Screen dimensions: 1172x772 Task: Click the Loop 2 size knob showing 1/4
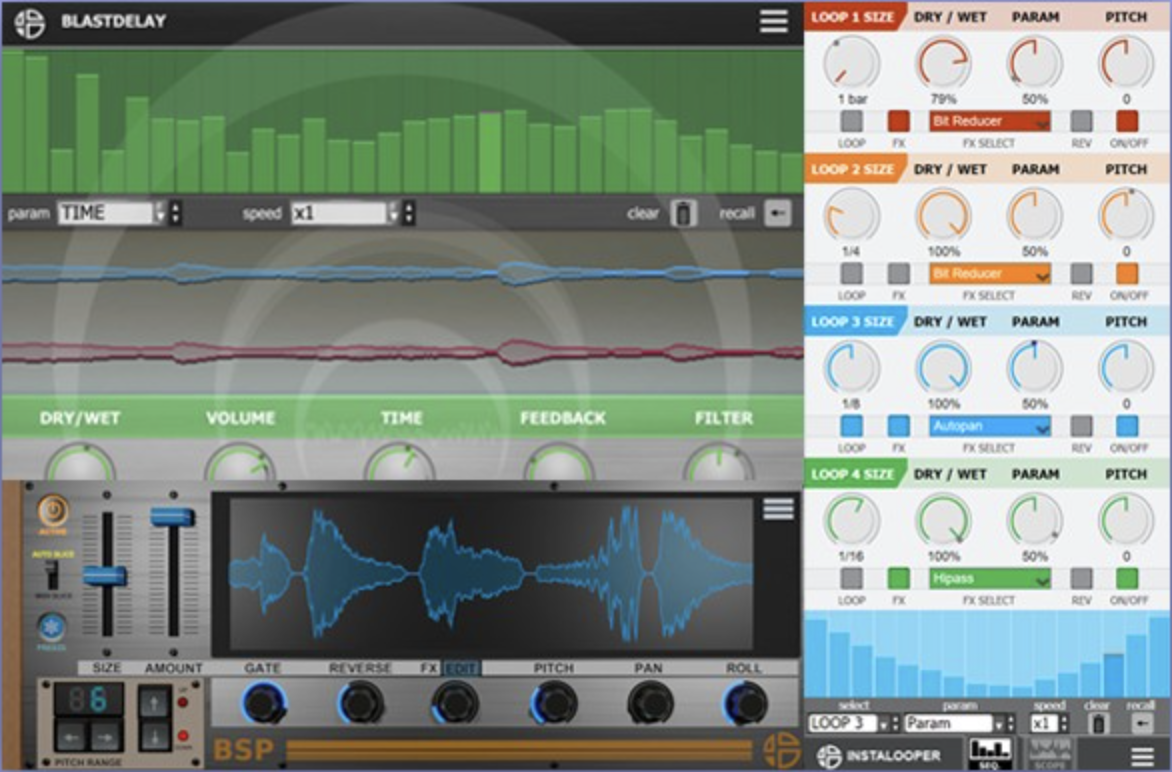coord(851,216)
